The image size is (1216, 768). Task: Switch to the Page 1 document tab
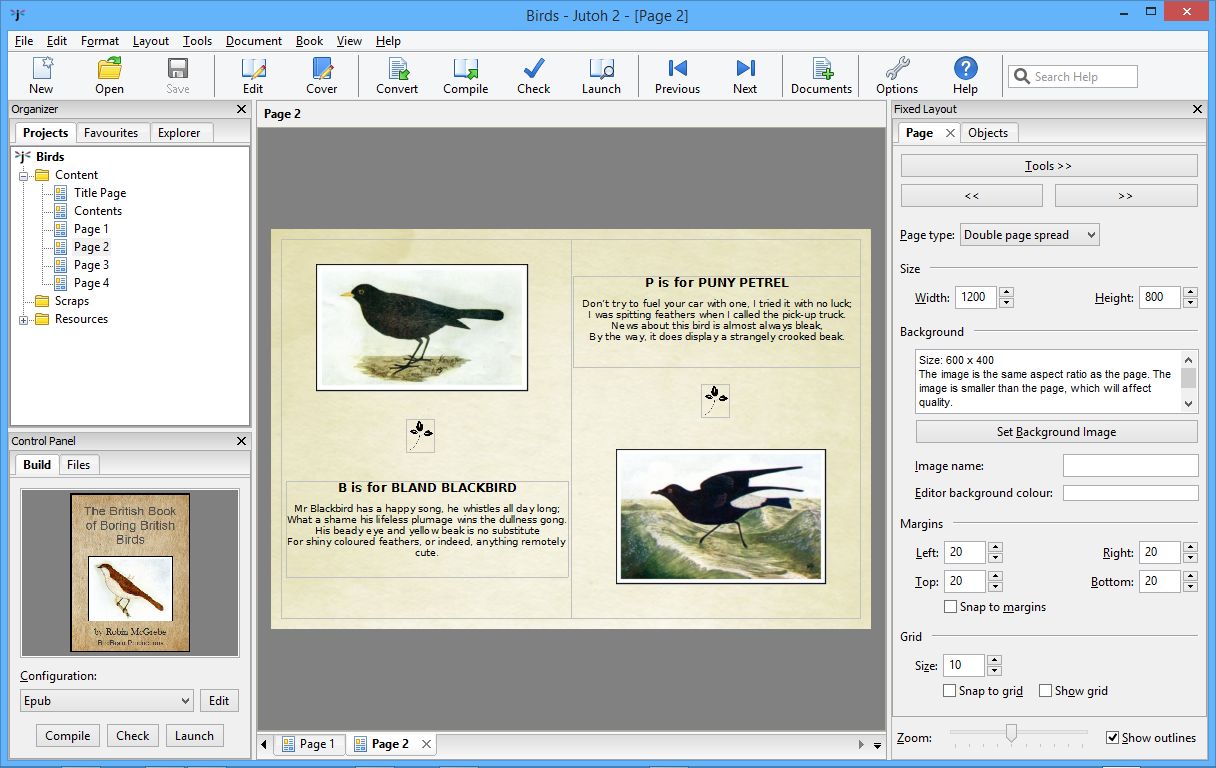pos(309,744)
